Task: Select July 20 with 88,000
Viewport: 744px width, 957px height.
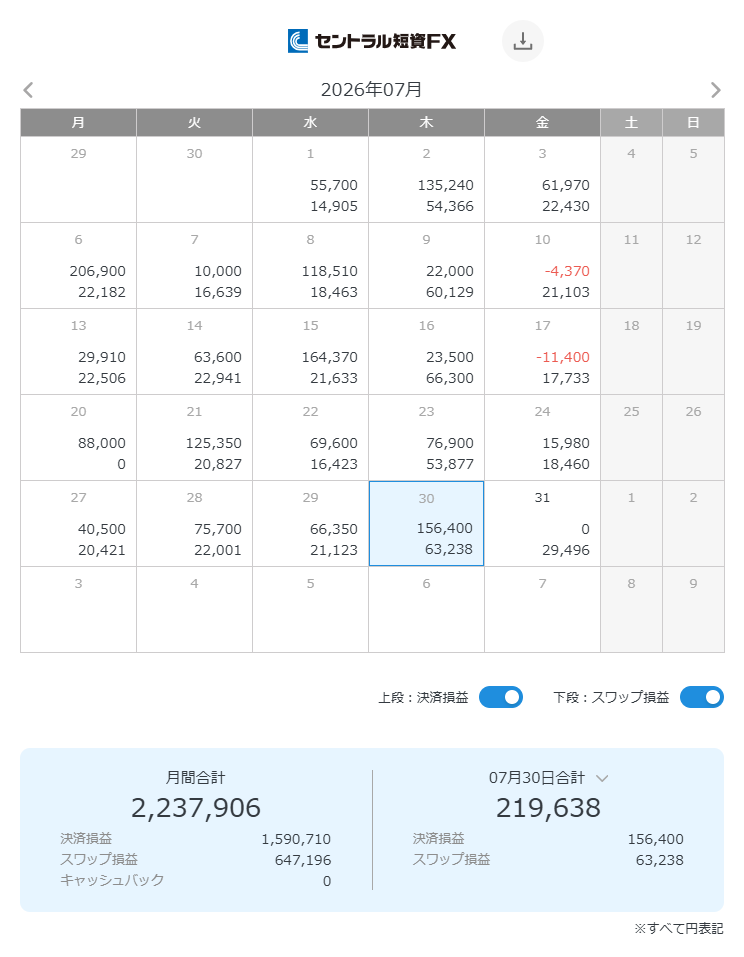Action: coord(79,438)
